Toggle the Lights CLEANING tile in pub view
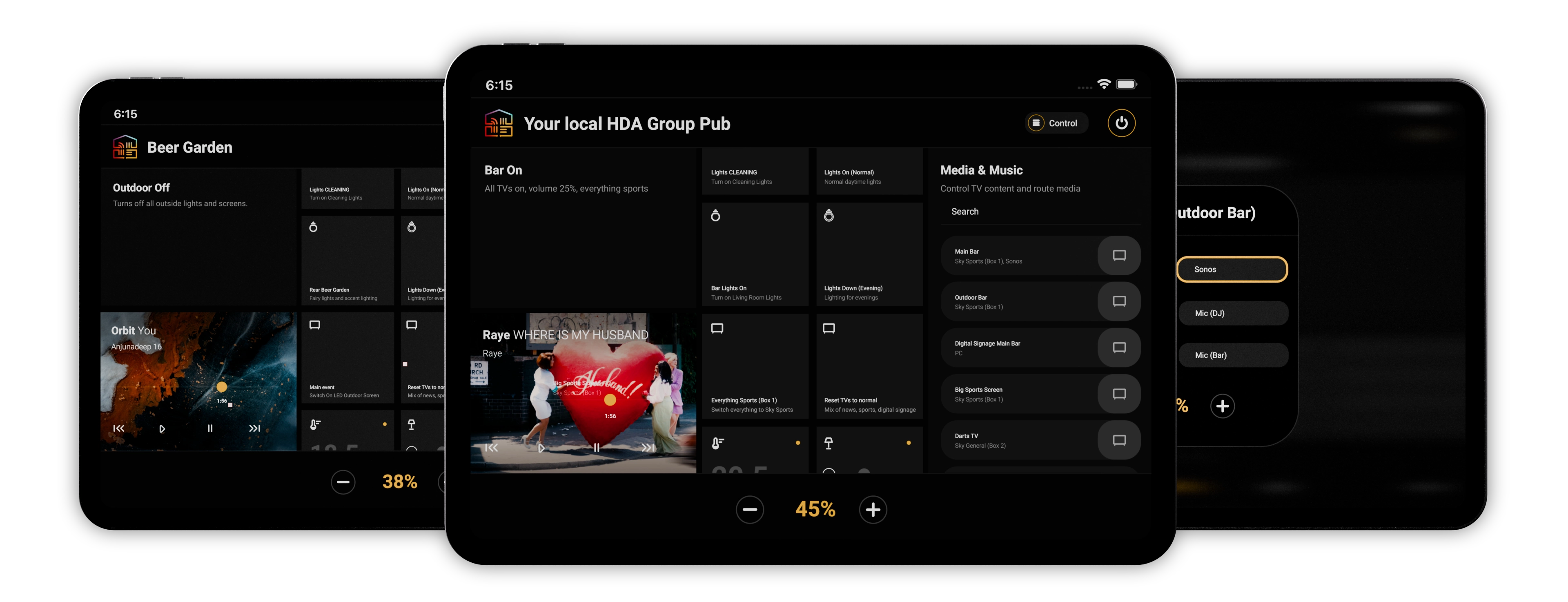1568x602 pixels. pyautogui.click(x=755, y=172)
